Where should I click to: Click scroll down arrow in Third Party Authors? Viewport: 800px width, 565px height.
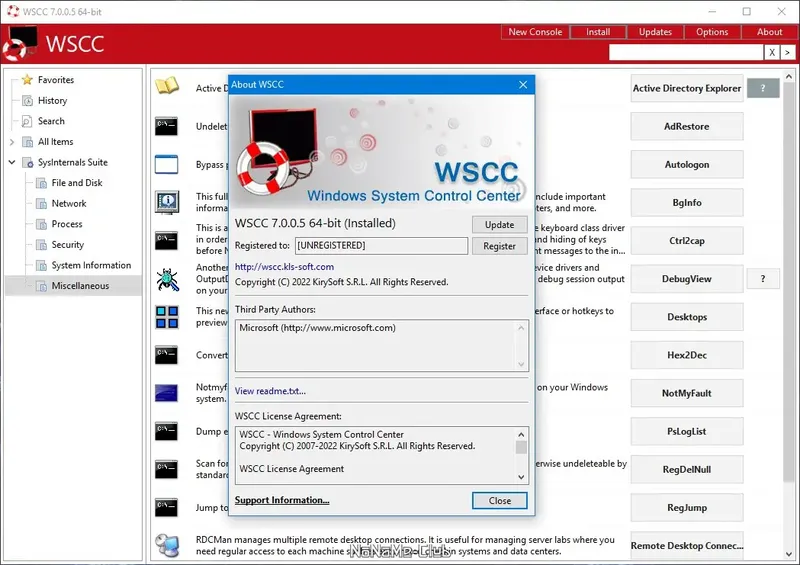[521, 364]
